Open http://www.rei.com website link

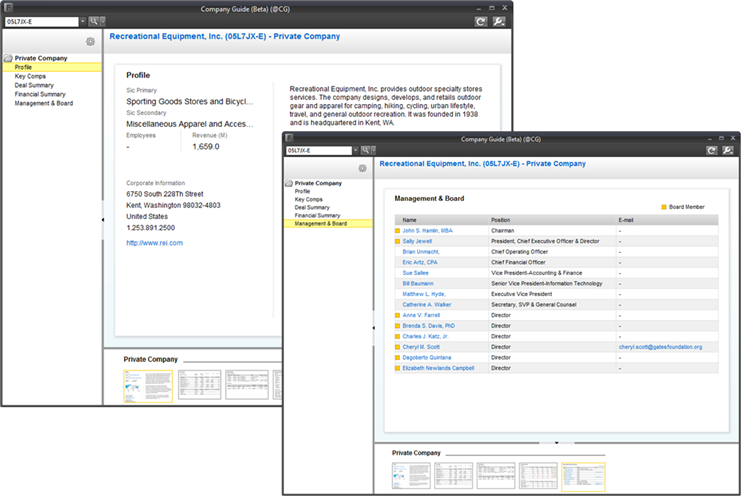point(154,243)
